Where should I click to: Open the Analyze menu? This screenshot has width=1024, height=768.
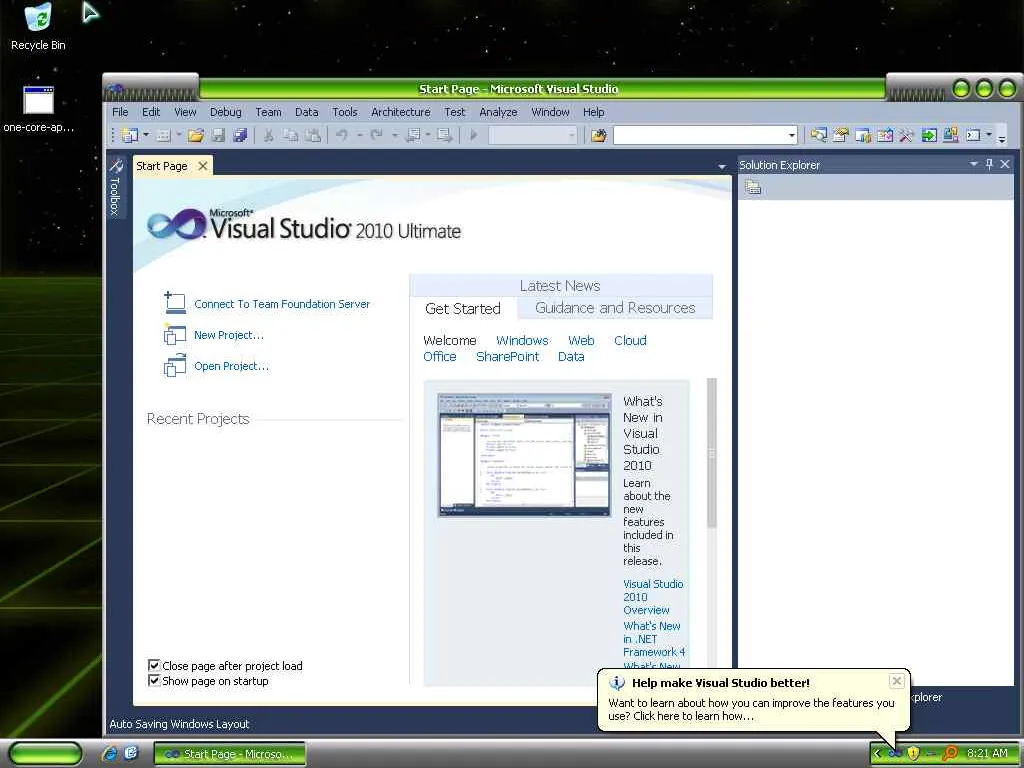(x=498, y=112)
